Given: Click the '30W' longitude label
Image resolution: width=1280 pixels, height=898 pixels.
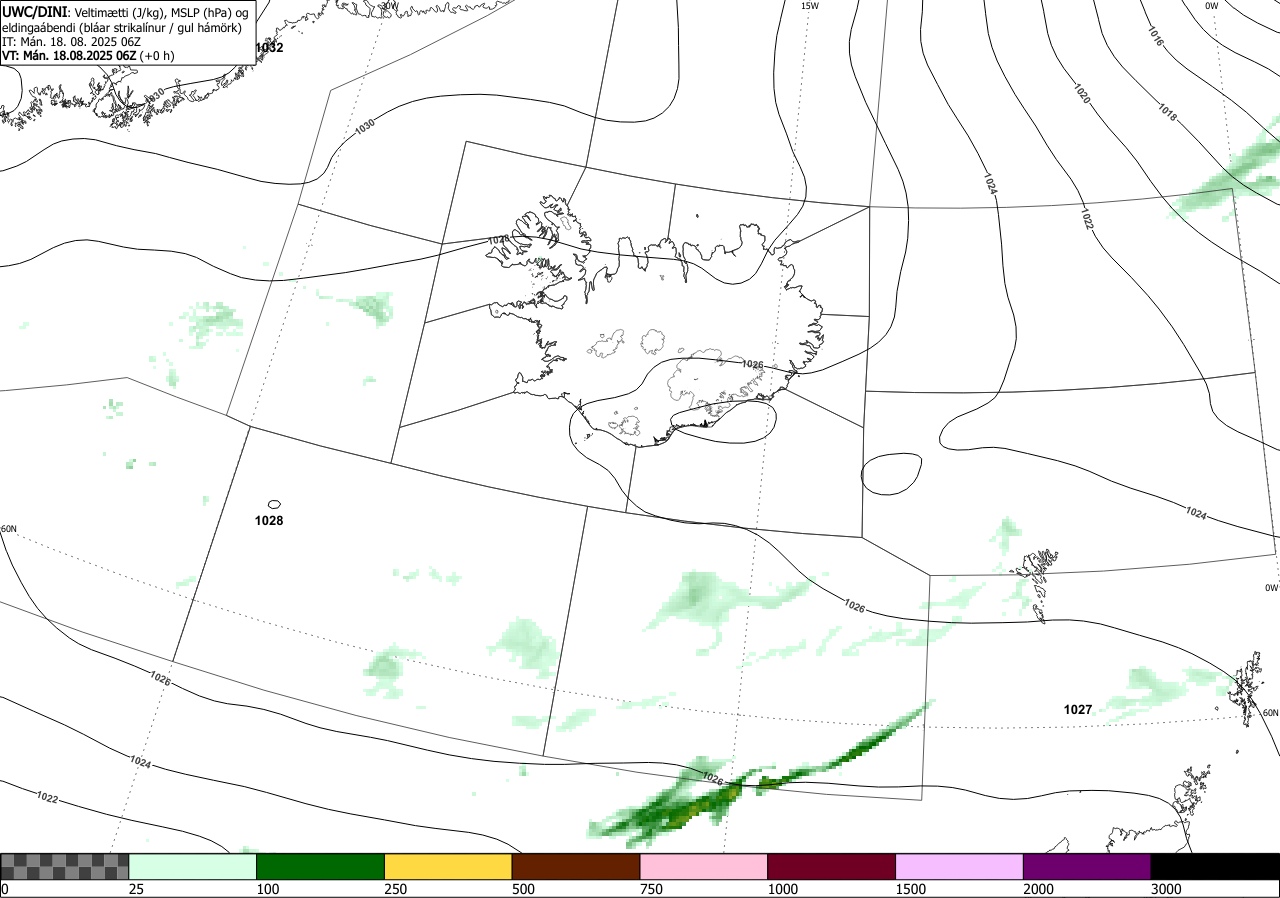Looking at the screenshot, I should (389, 6).
